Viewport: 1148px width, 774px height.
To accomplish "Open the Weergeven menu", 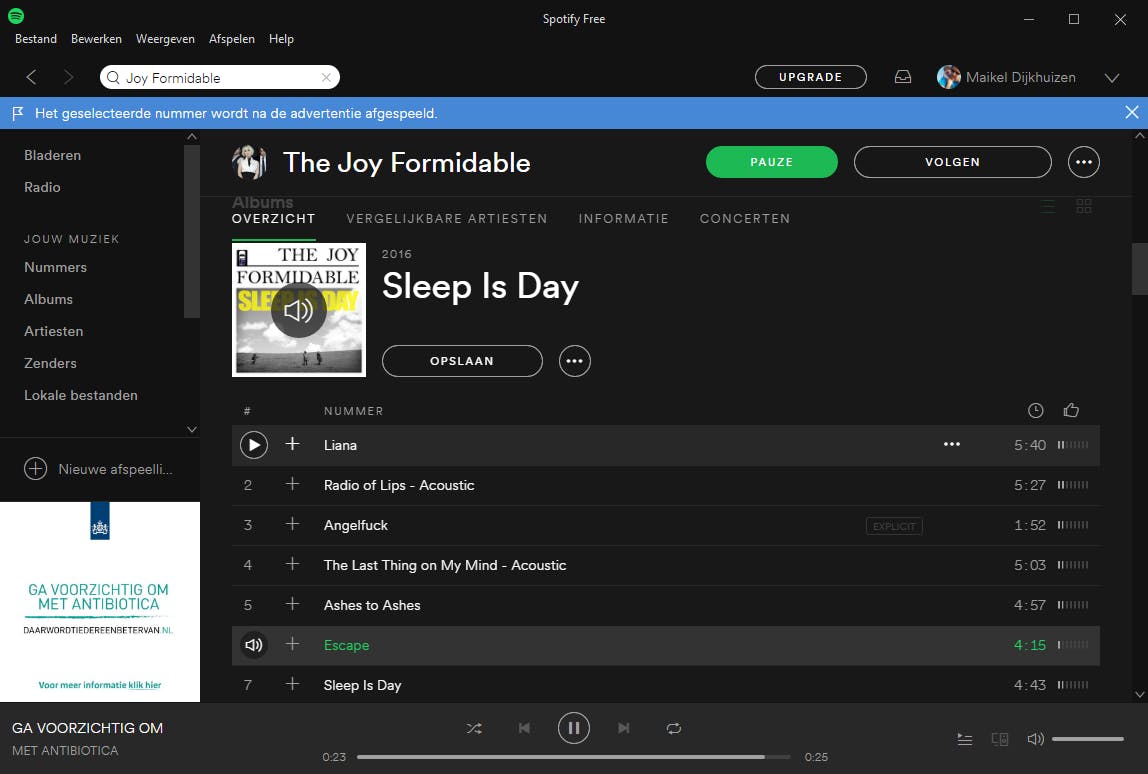I will click(x=165, y=39).
